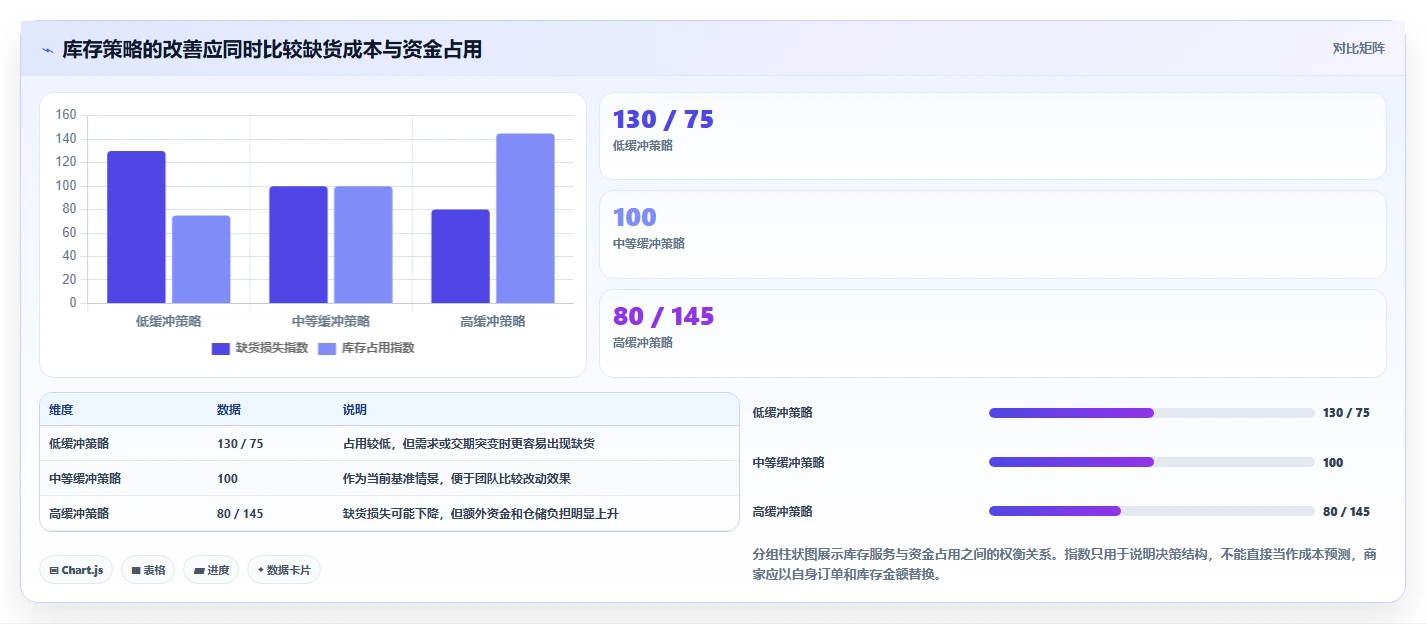Click the 高缓冲策略 缺货损失 bar at 80
Viewport: 1426px width, 624px height.
(460, 256)
